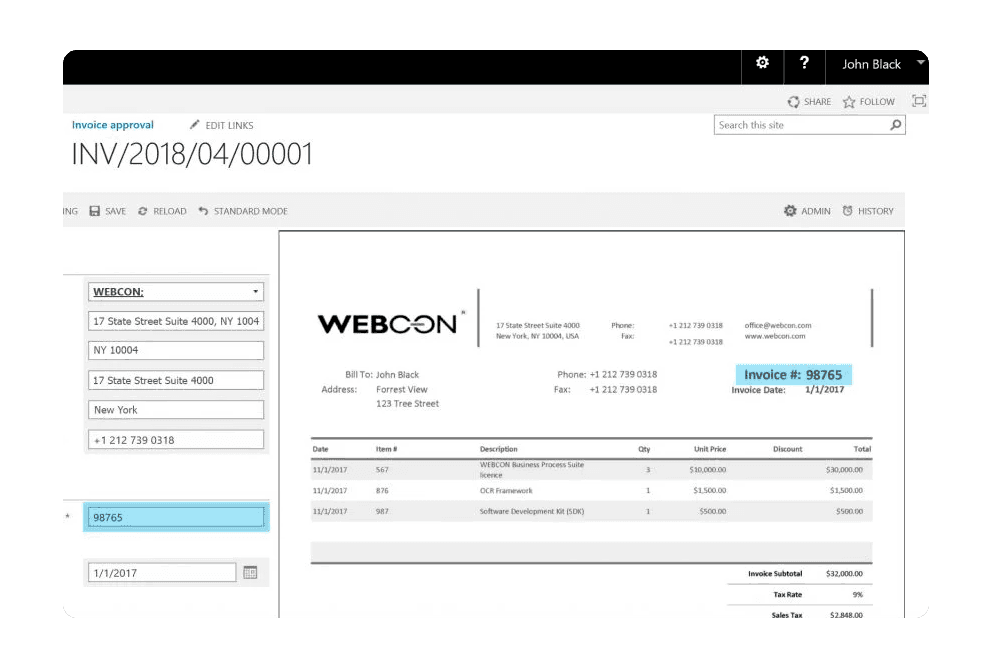
Task: Click EDIT LINKS pencil option
Action: coord(222,125)
